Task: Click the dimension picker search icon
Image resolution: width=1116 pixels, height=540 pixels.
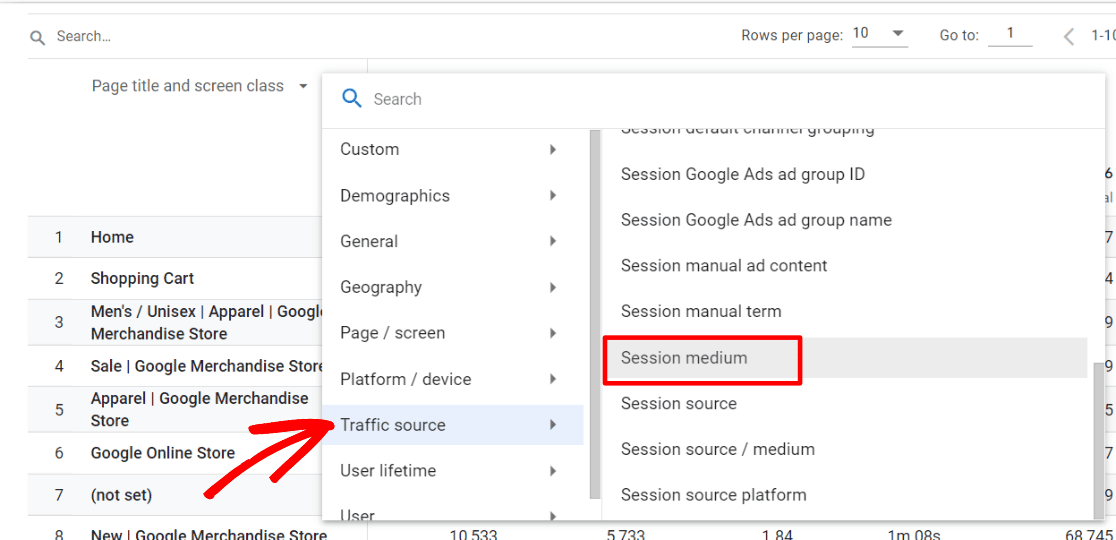Action: pyautogui.click(x=351, y=98)
